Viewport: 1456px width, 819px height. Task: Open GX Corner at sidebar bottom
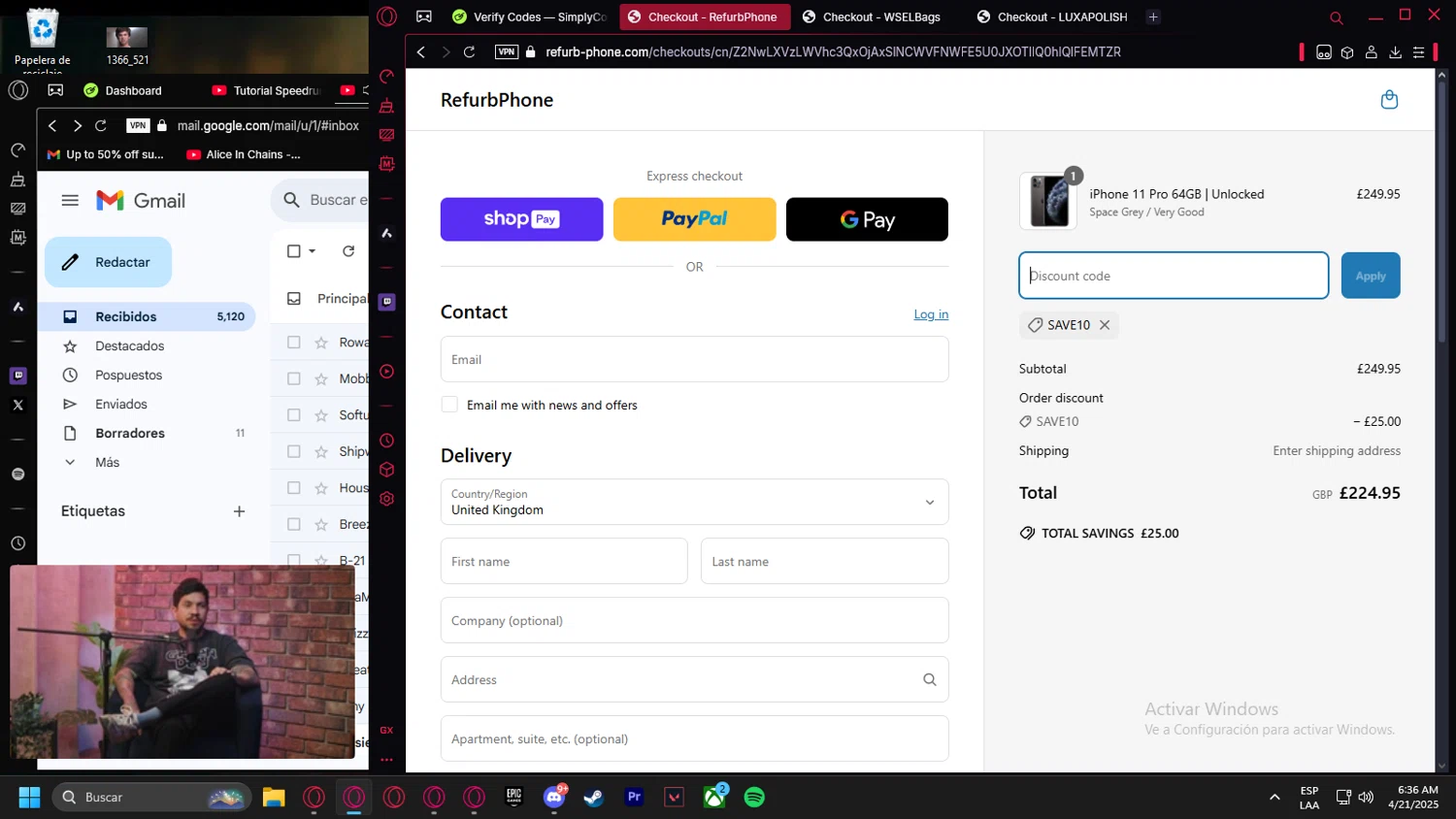coord(386,730)
